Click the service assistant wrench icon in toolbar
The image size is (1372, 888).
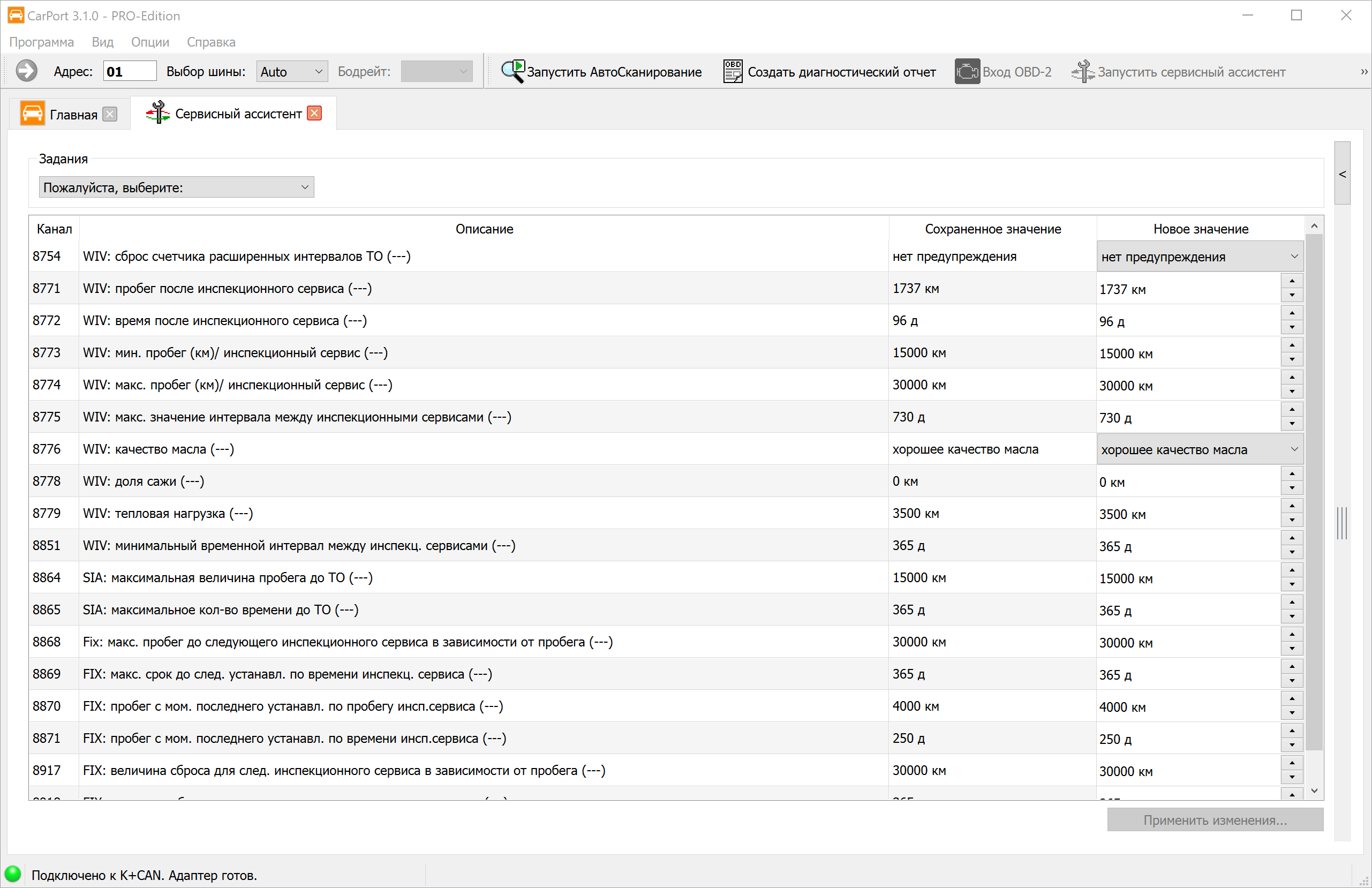pos(1083,72)
